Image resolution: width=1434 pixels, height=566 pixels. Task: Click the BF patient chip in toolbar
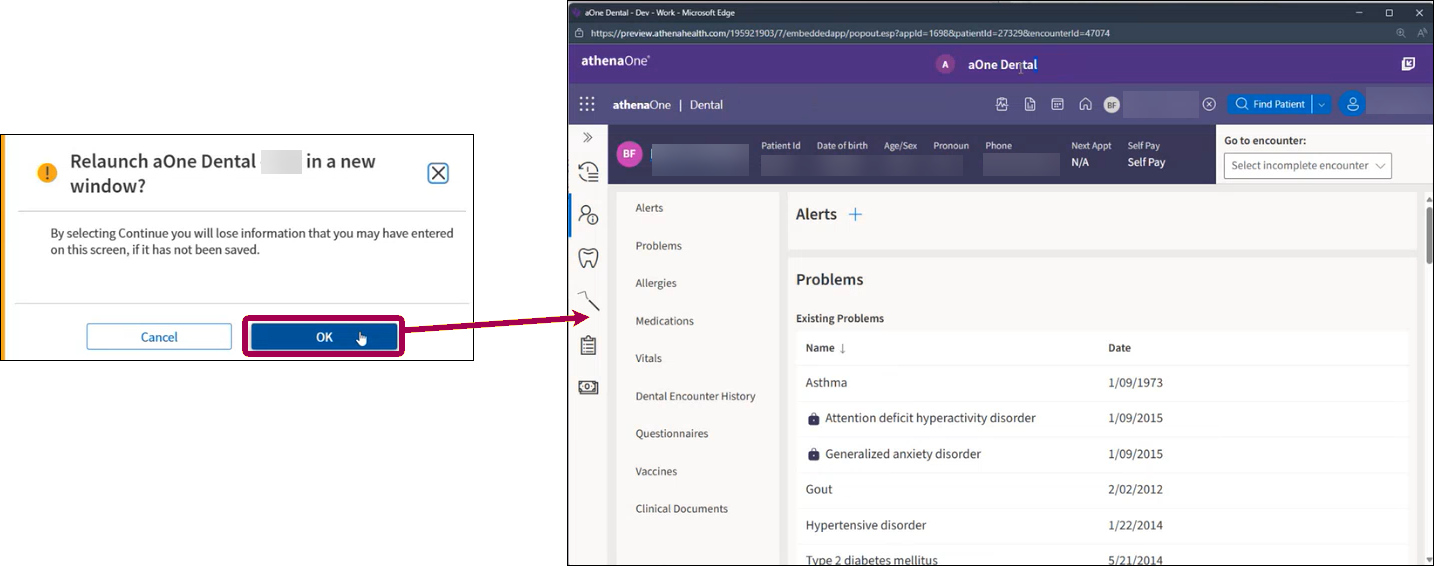(x=1111, y=105)
